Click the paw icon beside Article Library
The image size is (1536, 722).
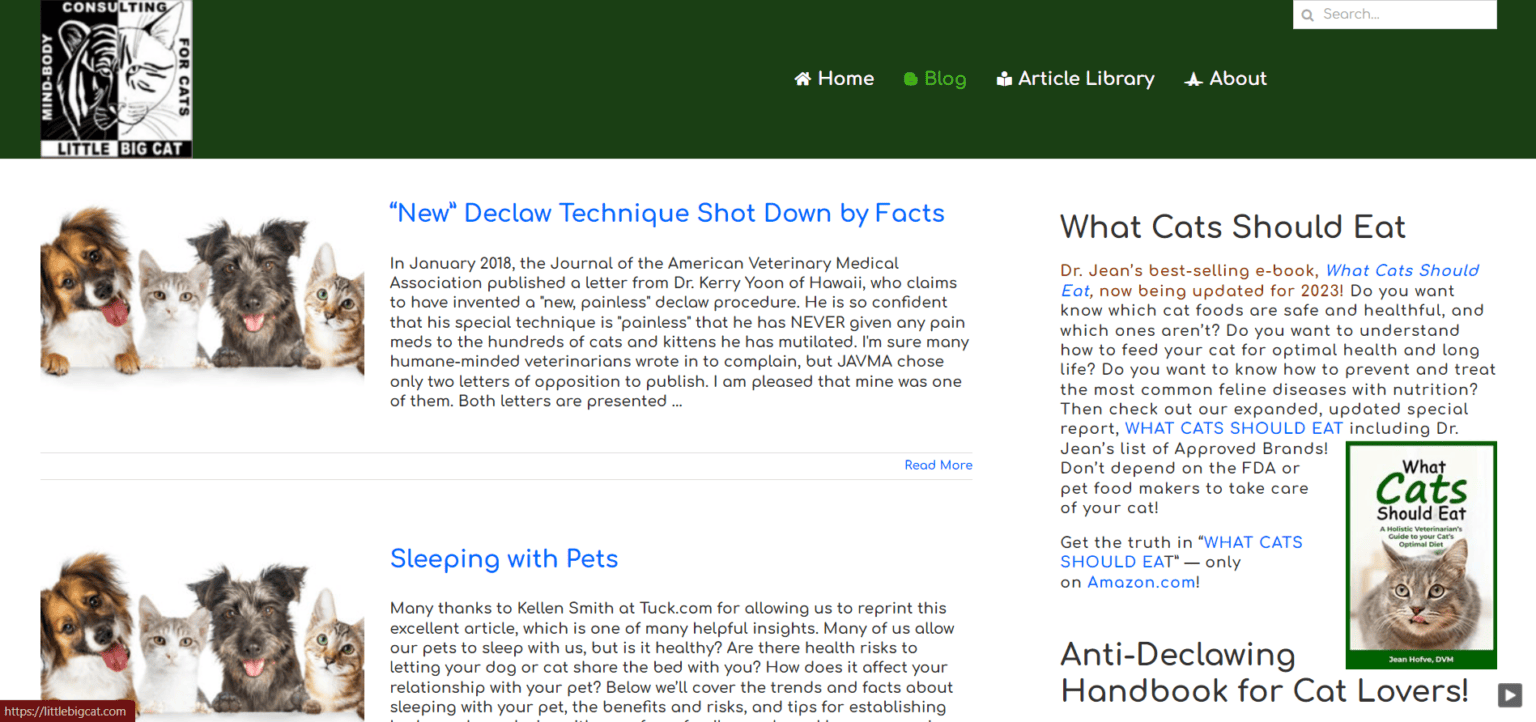pos(1004,78)
